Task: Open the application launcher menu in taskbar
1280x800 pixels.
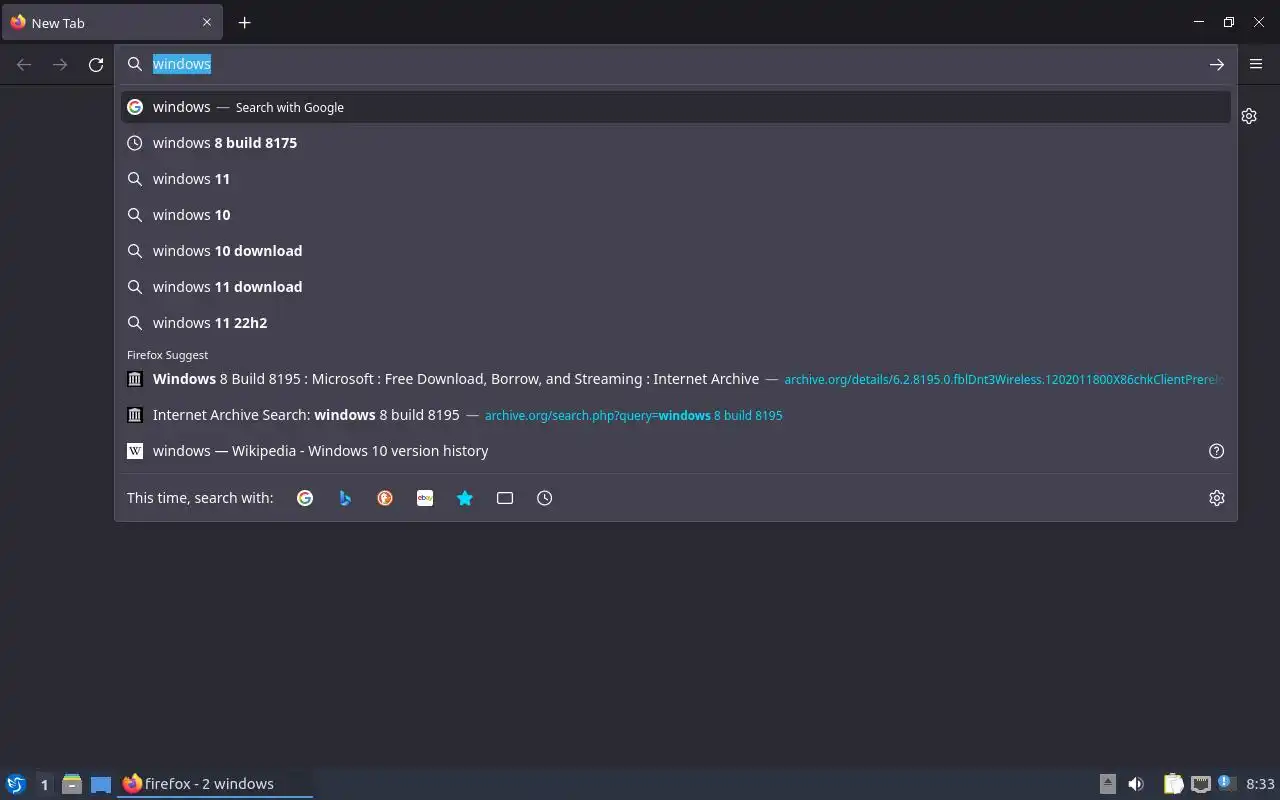Action: click(x=16, y=784)
